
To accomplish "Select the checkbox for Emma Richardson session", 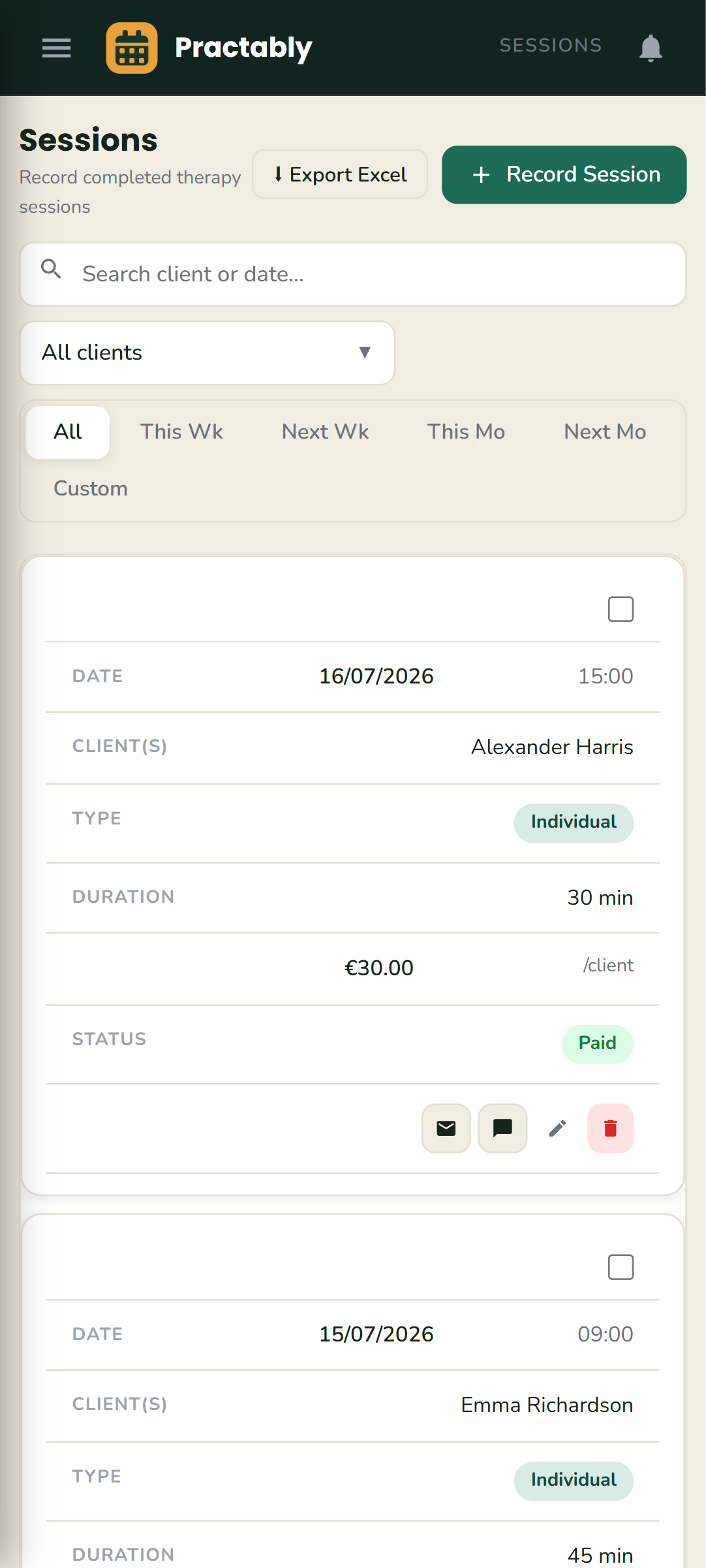I will pos(621,1267).
